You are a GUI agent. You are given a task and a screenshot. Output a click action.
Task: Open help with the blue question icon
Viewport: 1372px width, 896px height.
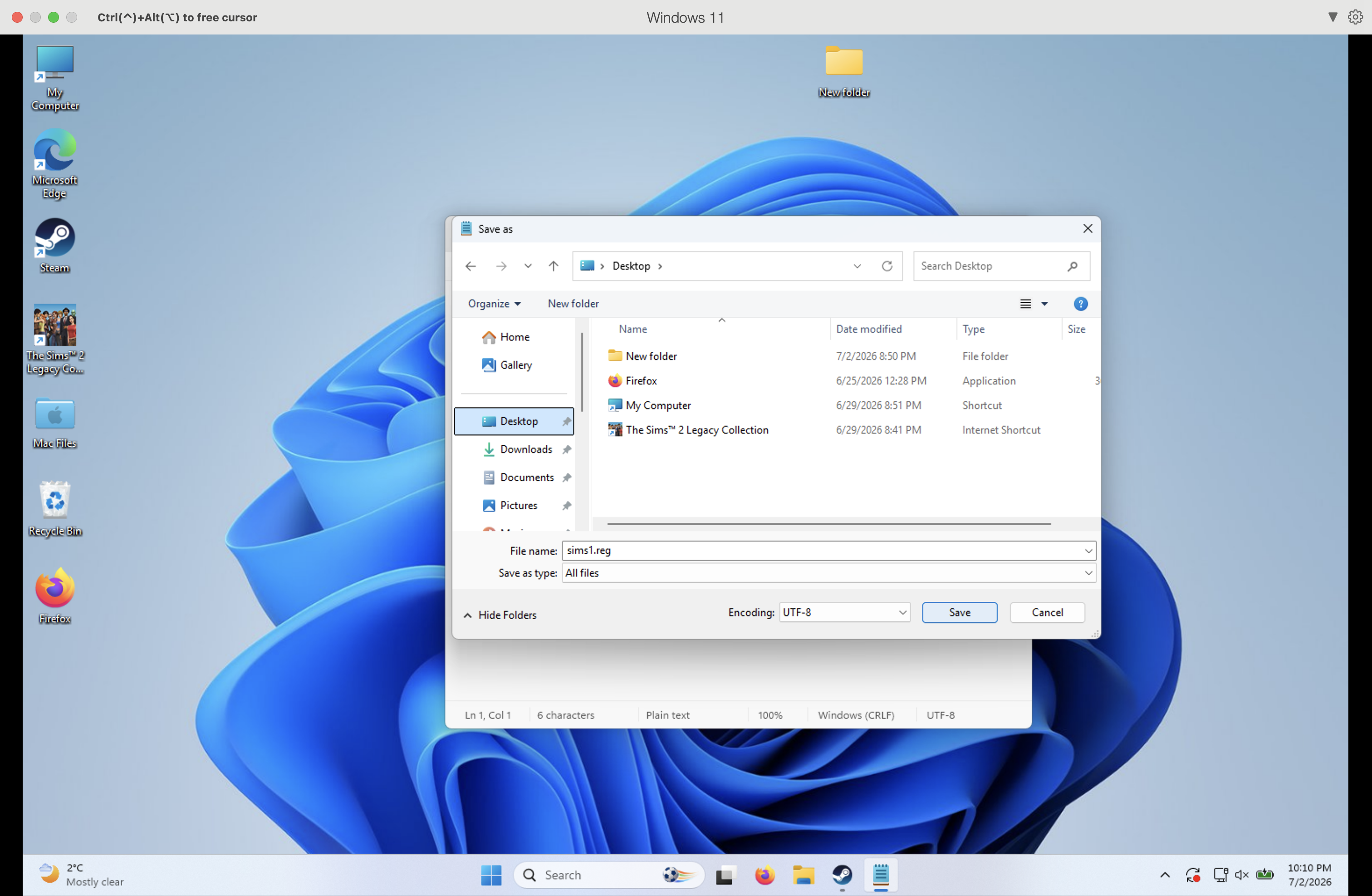[x=1080, y=304]
